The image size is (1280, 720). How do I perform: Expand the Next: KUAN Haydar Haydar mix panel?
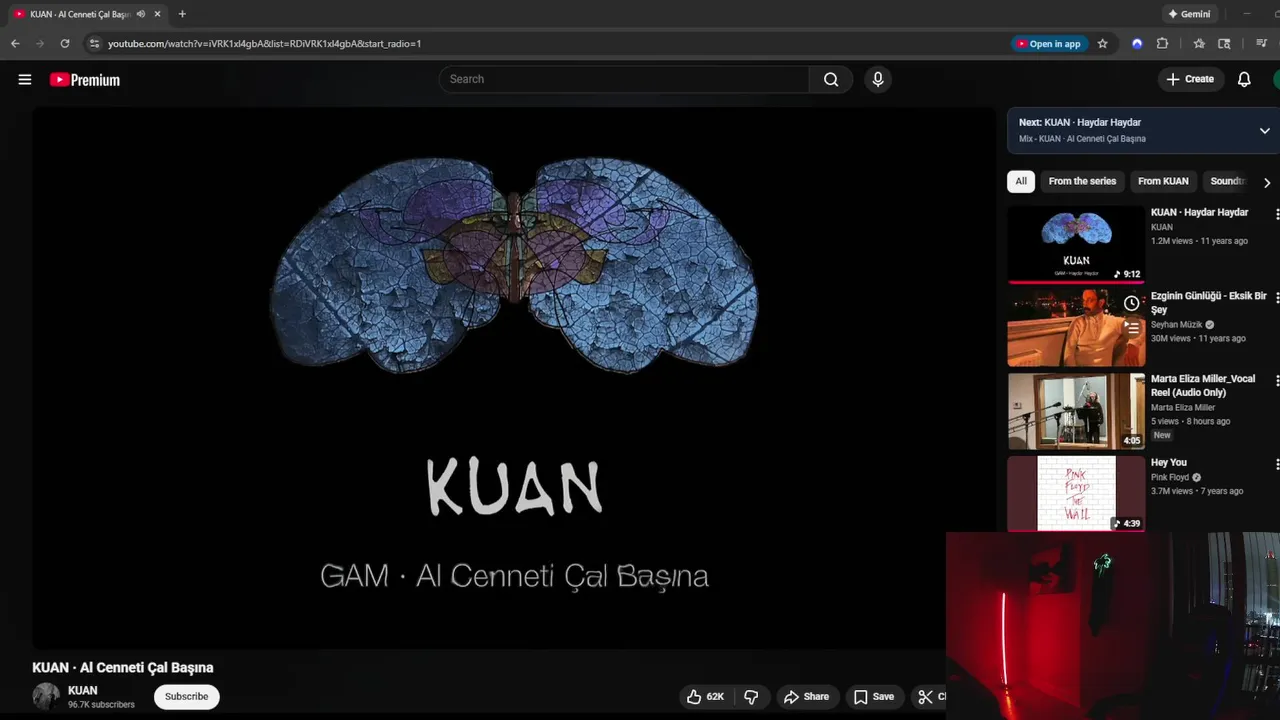tap(1265, 131)
